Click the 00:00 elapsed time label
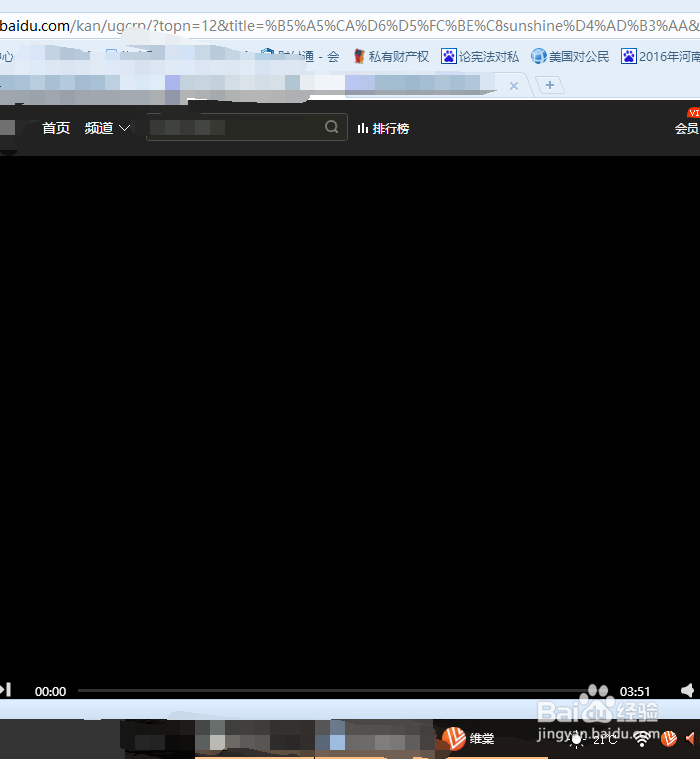The image size is (700, 759). (x=50, y=691)
